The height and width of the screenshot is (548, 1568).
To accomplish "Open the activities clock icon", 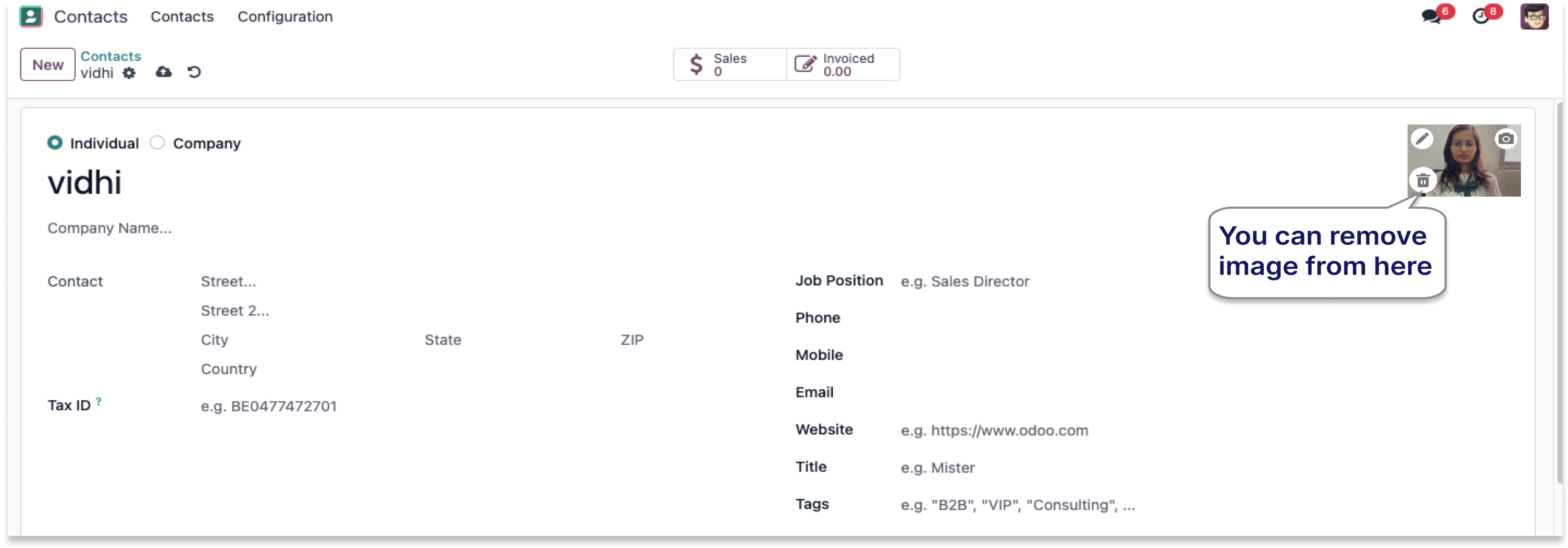I will (x=1480, y=16).
